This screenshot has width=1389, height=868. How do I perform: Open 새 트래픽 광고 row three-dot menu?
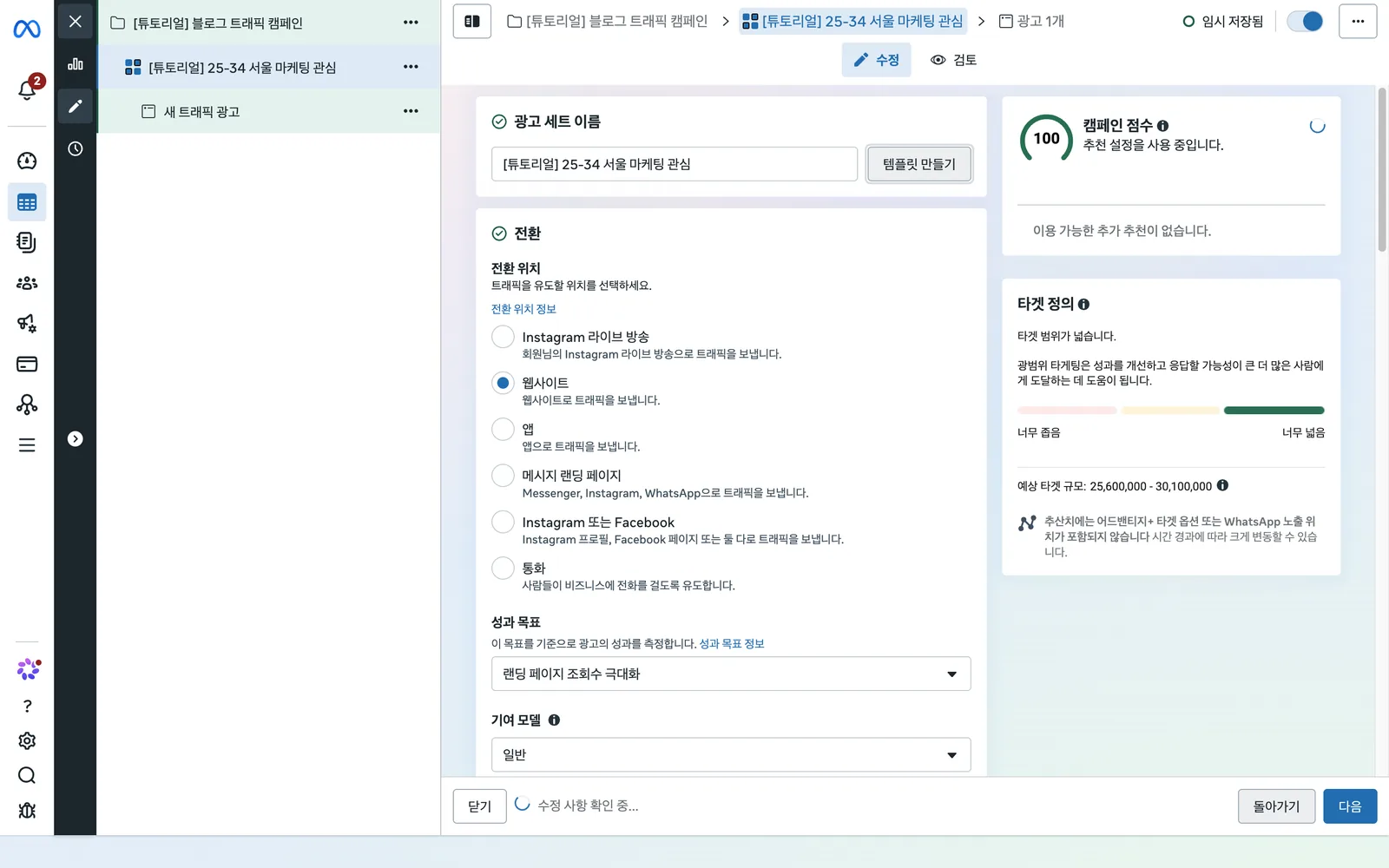coord(411,111)
